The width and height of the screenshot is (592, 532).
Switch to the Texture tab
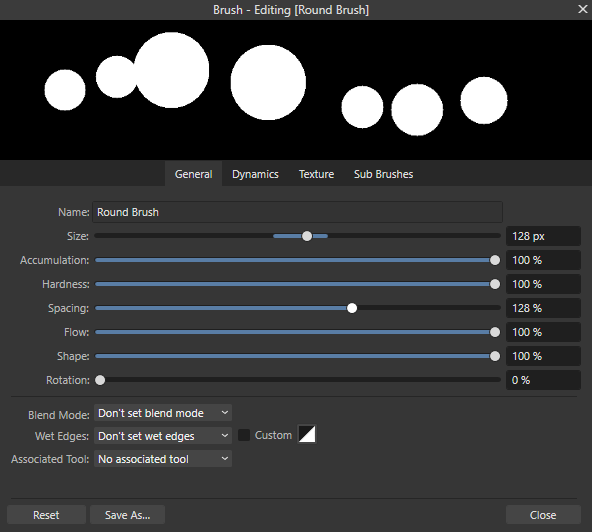point(316,174)
